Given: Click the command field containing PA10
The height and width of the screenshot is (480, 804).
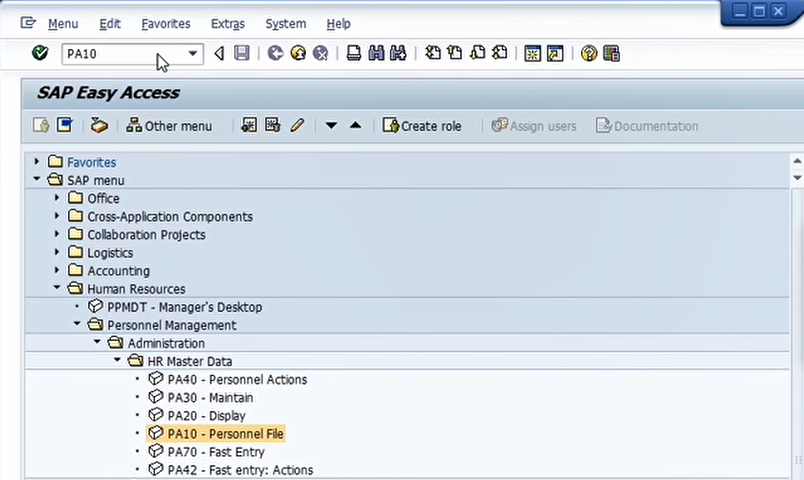Looking at the screenshot, I should pyautogui.click(x=132, y=54).
